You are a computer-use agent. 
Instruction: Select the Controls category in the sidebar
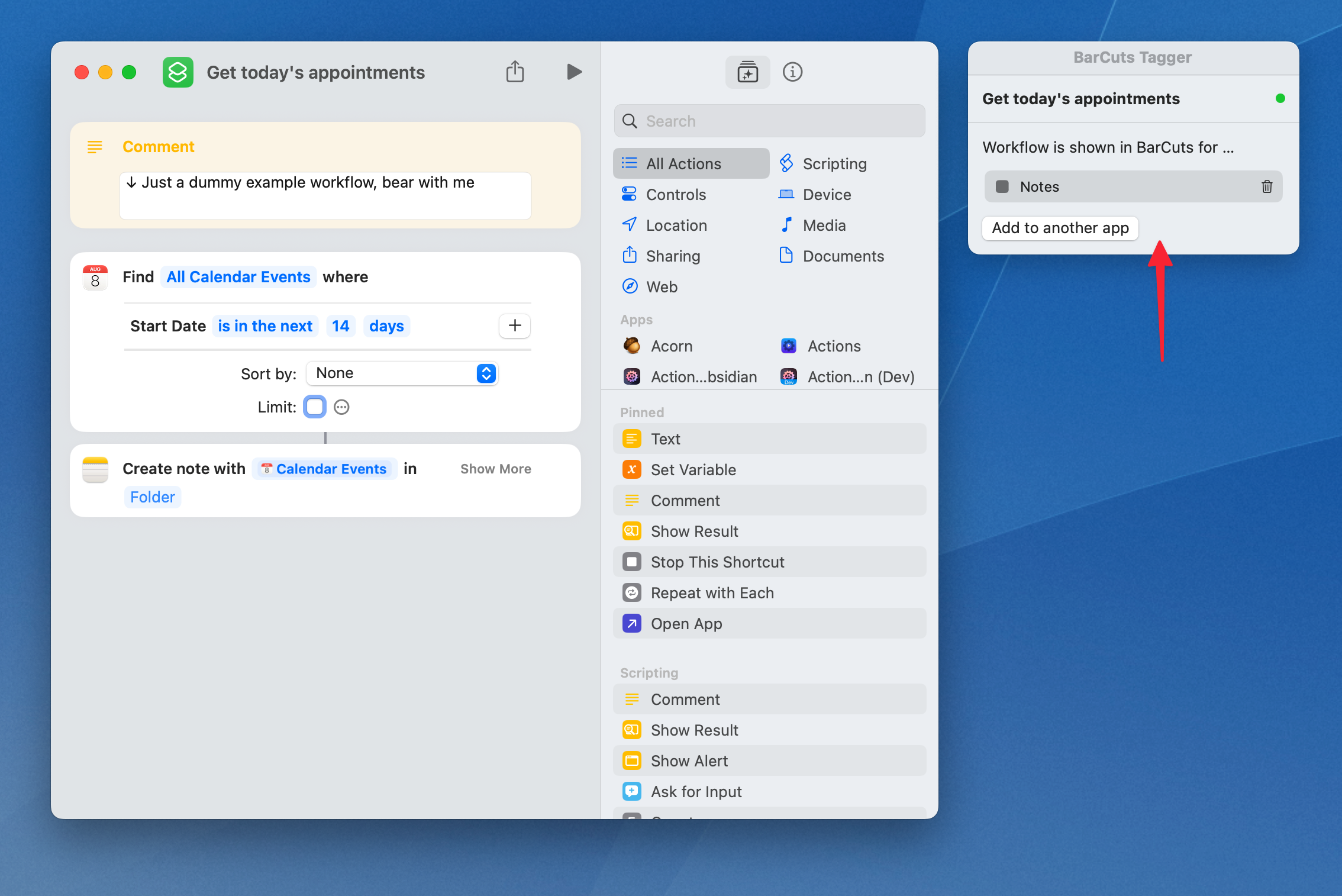point(676,194)
